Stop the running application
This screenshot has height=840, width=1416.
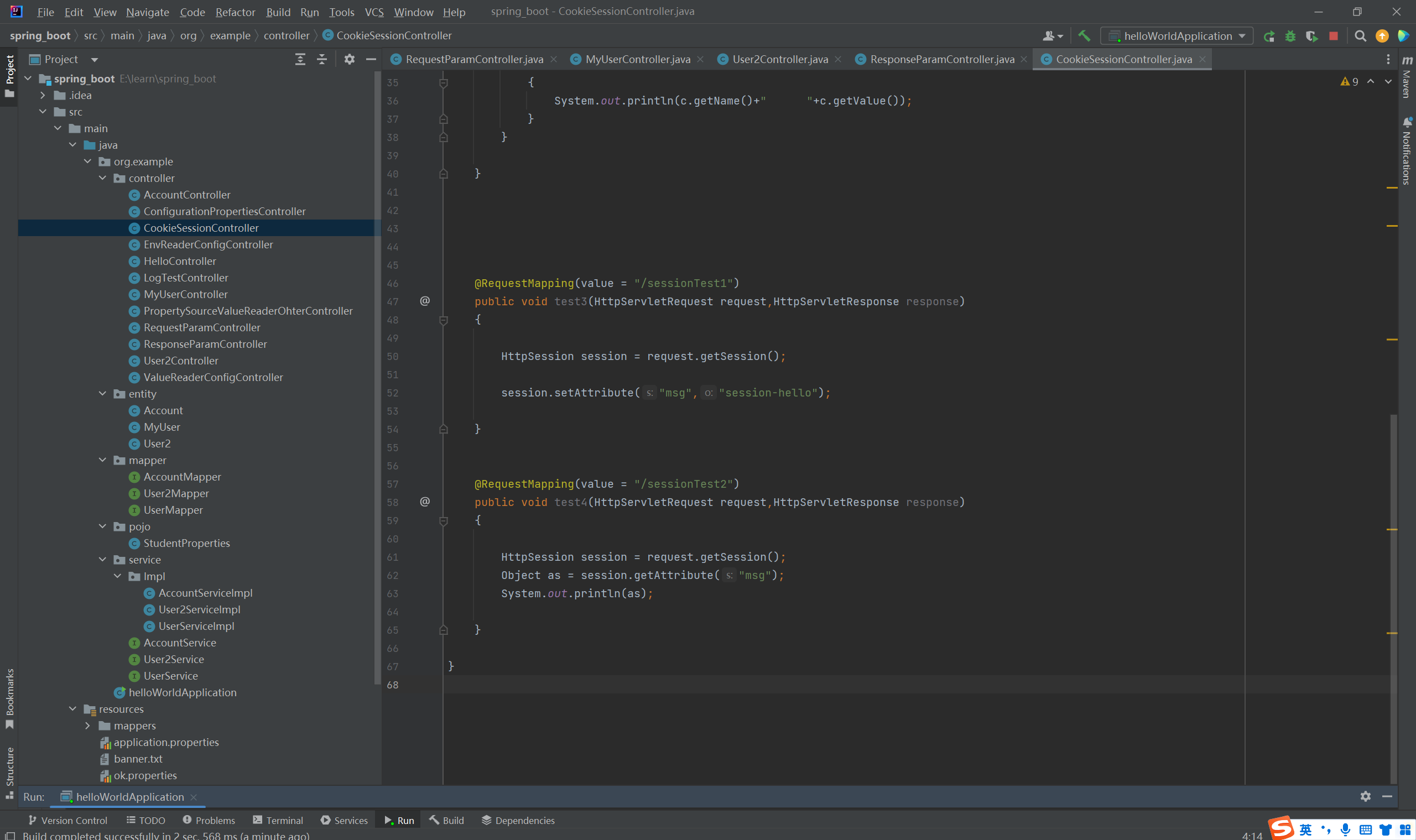tap(1334, 36)
